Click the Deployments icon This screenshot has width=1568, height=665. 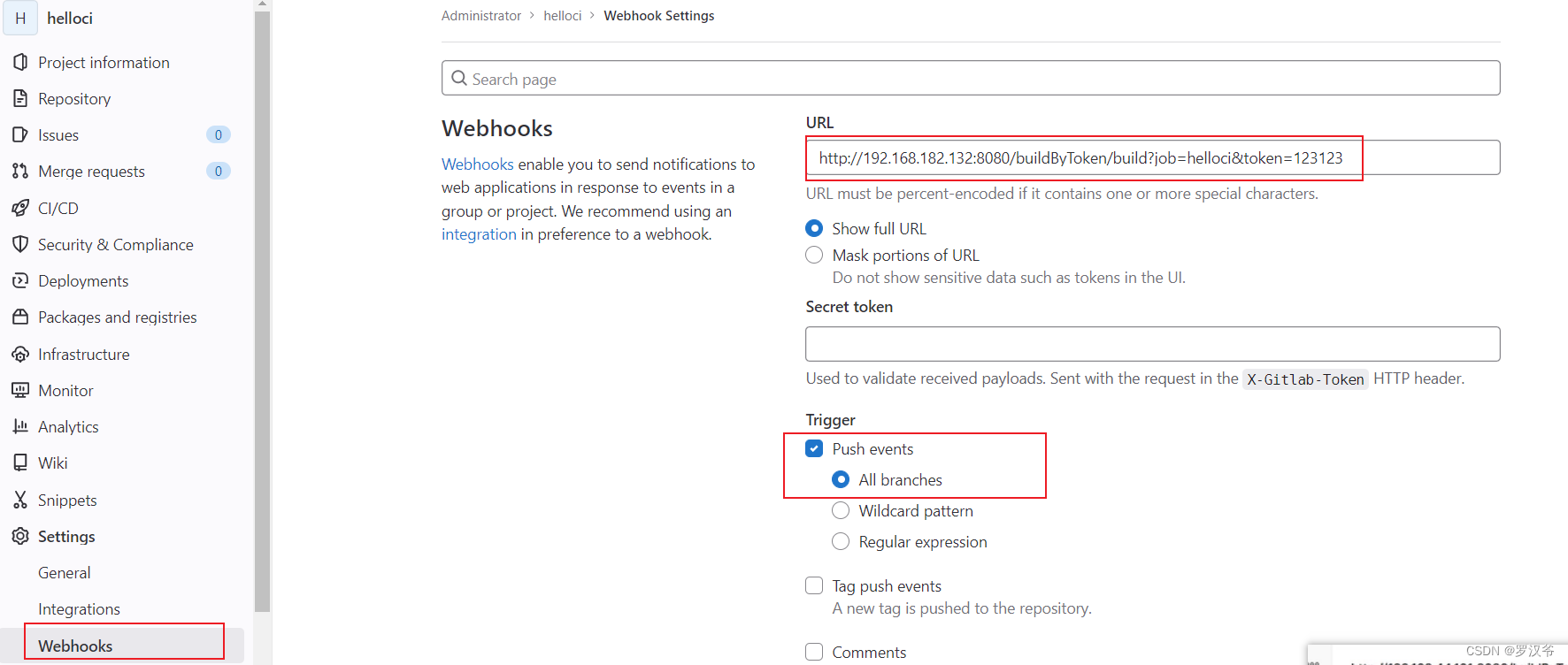20,280
